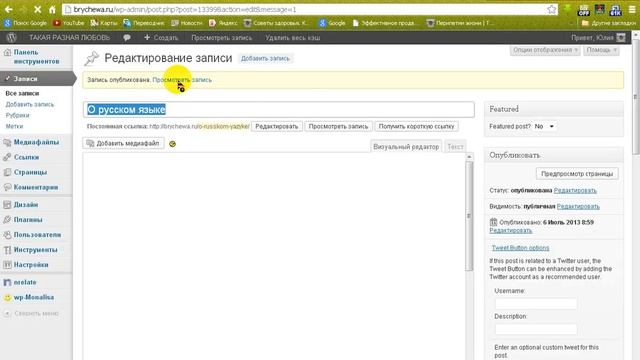Screen dimensions: 640x360
Task: Click the Twitter Username field
Action: click(536, 303)
